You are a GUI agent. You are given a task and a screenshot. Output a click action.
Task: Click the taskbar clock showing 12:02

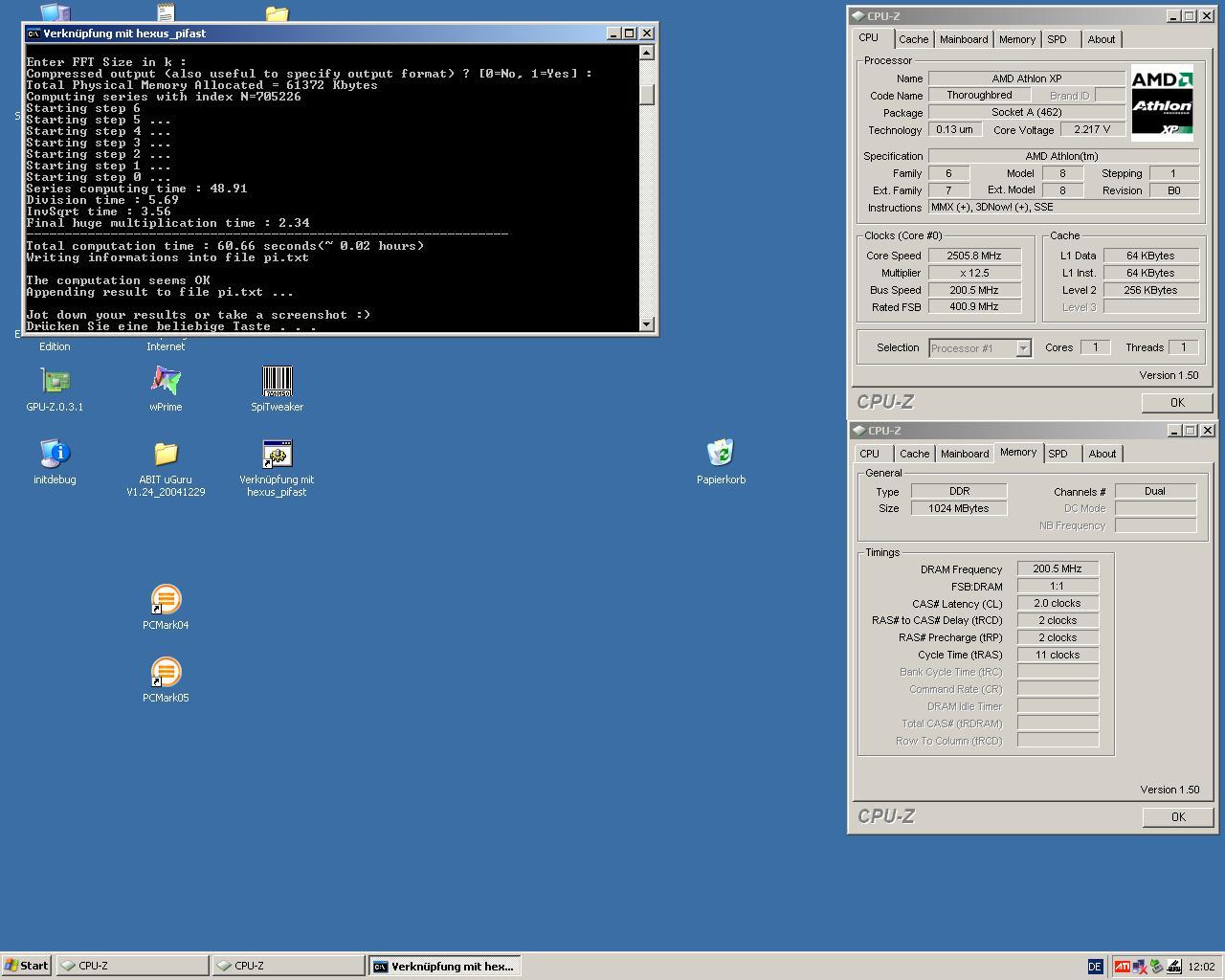pyautogui.click(x=1201, y=967)
